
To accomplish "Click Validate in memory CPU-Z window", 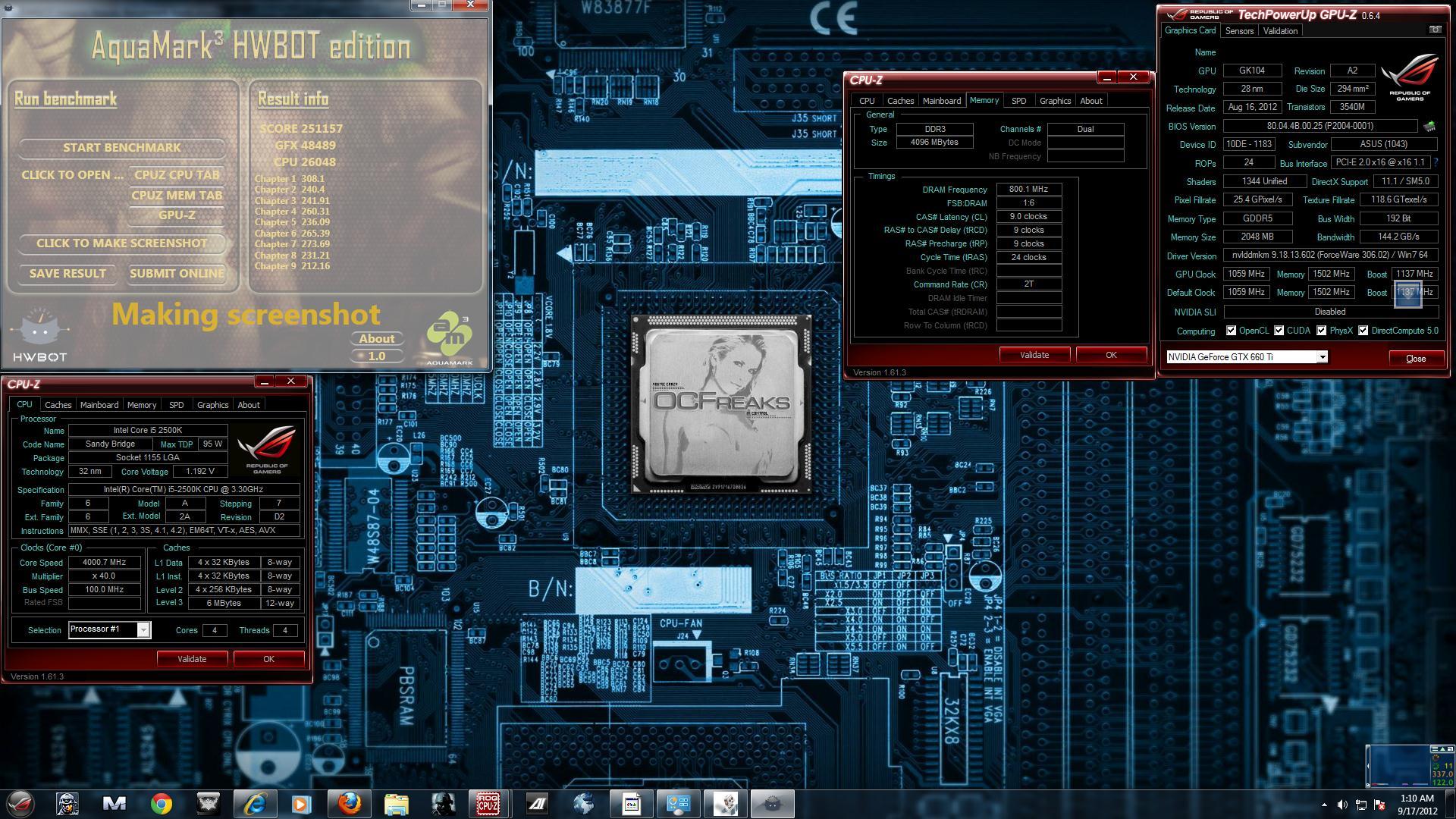I will click(x=1034, y=355).
